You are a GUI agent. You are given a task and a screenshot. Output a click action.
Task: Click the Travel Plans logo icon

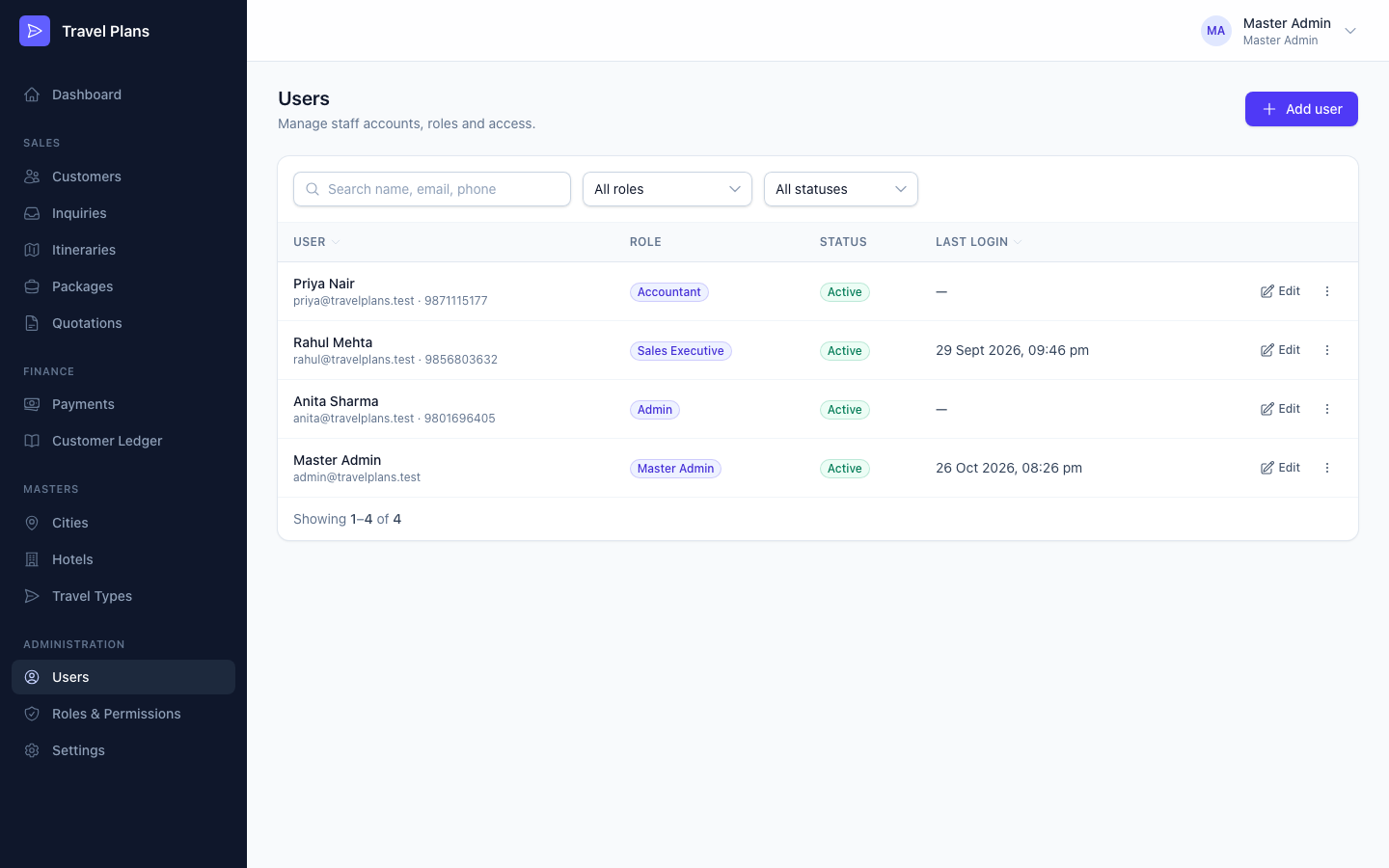[35, 31]
